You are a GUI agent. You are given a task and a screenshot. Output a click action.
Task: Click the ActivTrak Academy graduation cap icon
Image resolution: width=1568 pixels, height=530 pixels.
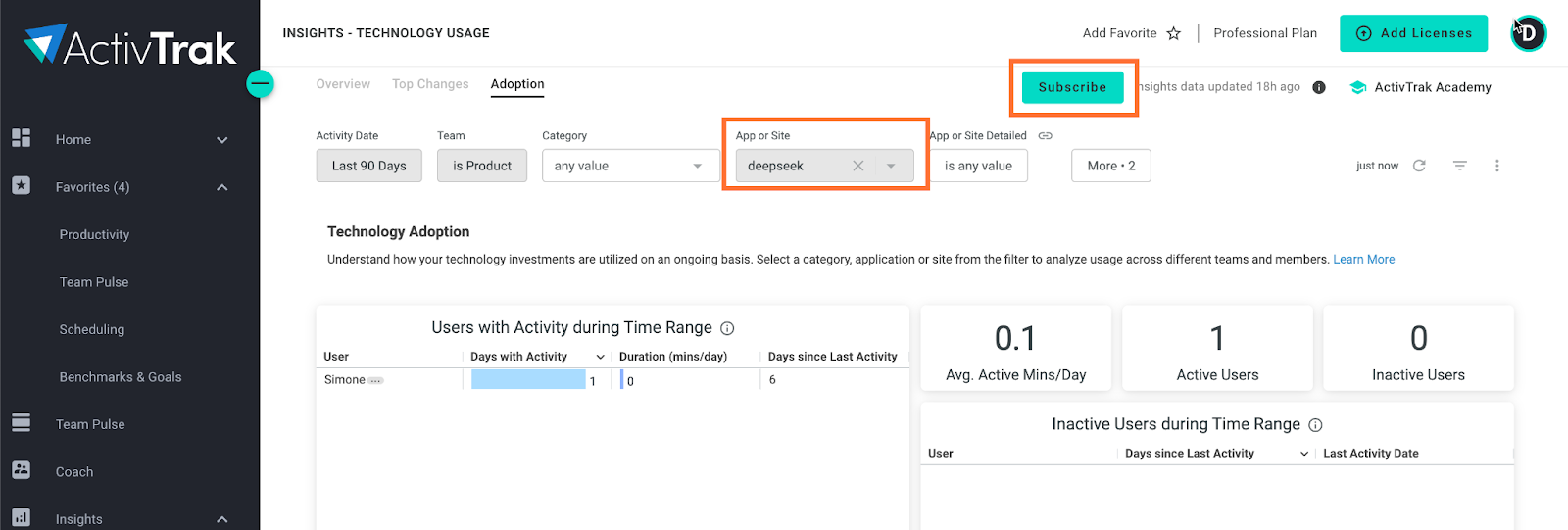[x=1358, y=87]
